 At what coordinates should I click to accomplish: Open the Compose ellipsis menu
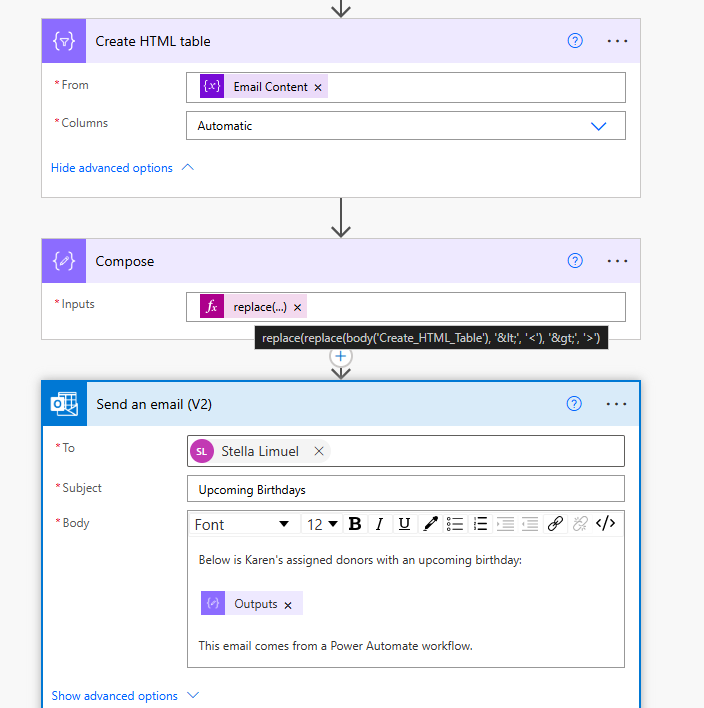coord(617,261)
